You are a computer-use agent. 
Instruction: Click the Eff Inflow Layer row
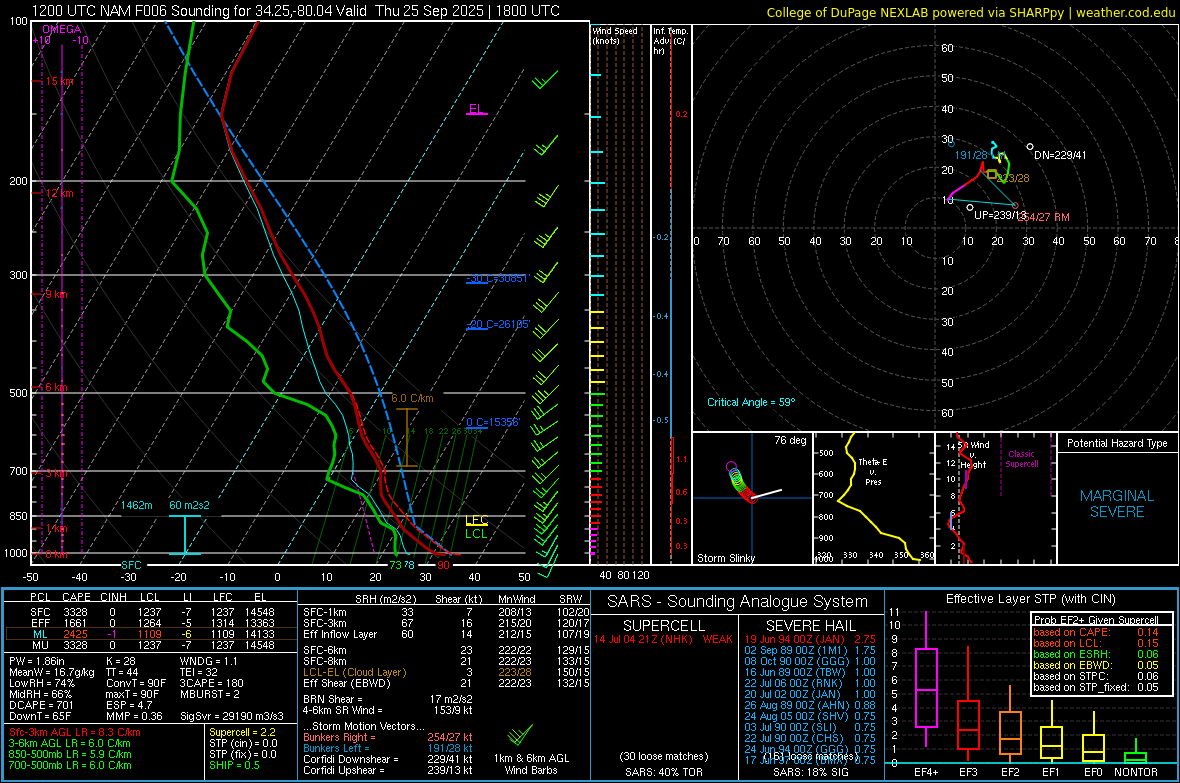pos(446,634)
